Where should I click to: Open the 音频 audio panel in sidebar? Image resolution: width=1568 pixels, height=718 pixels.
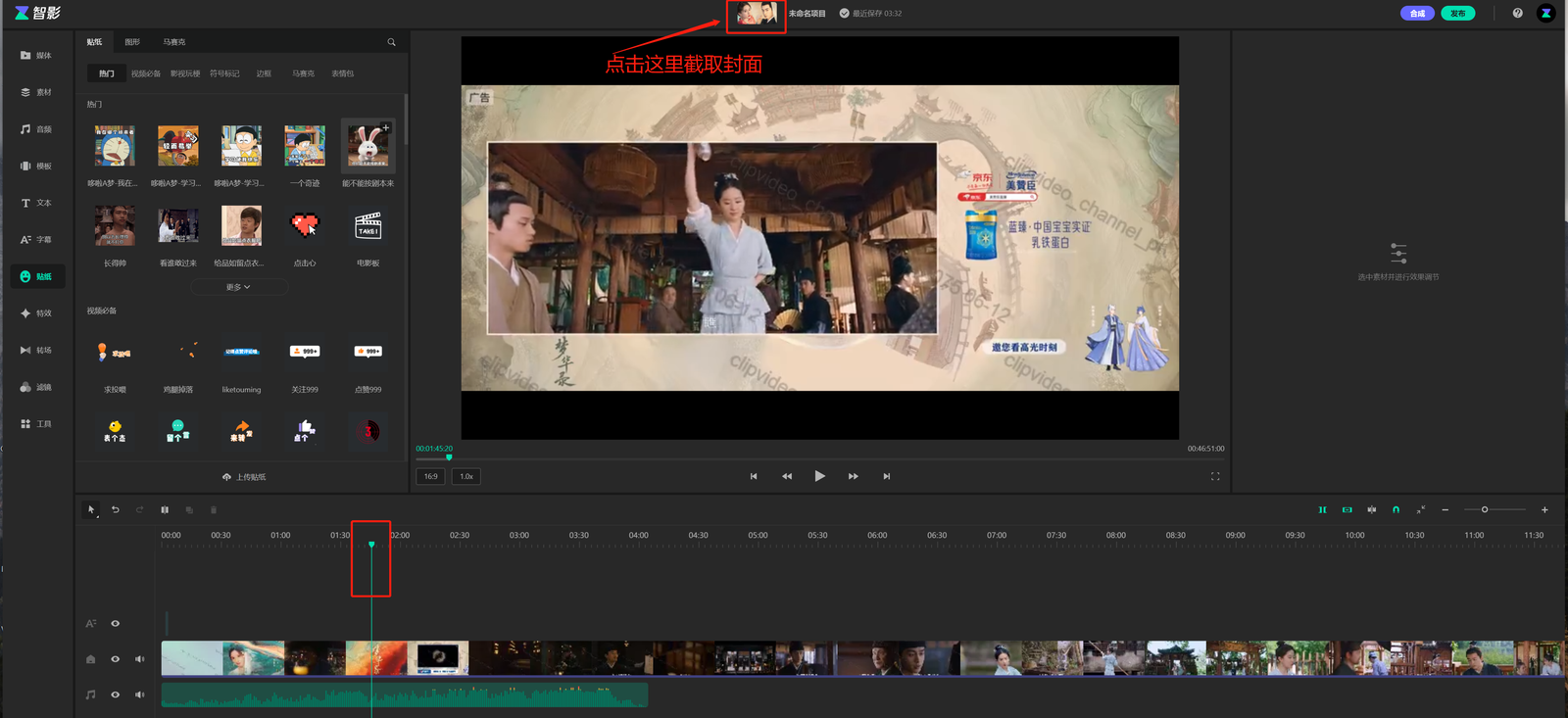click(36, 129)
